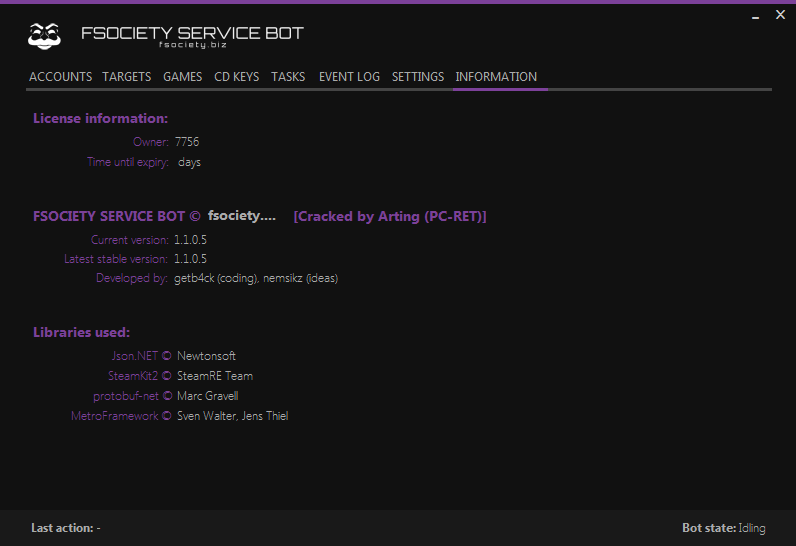The width and height of the screenshot is (796, 546).
Task: Click the Cracked by Arting (PC-RET) text
Action: (390, 216)
